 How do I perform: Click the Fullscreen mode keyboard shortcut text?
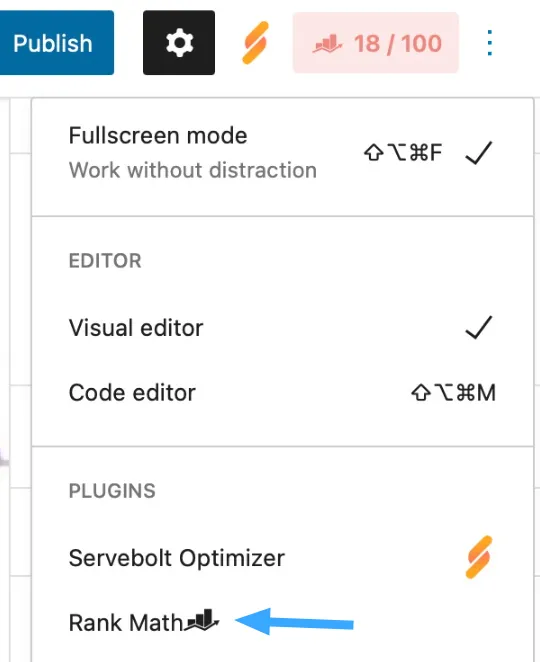(x=403, y=152)
